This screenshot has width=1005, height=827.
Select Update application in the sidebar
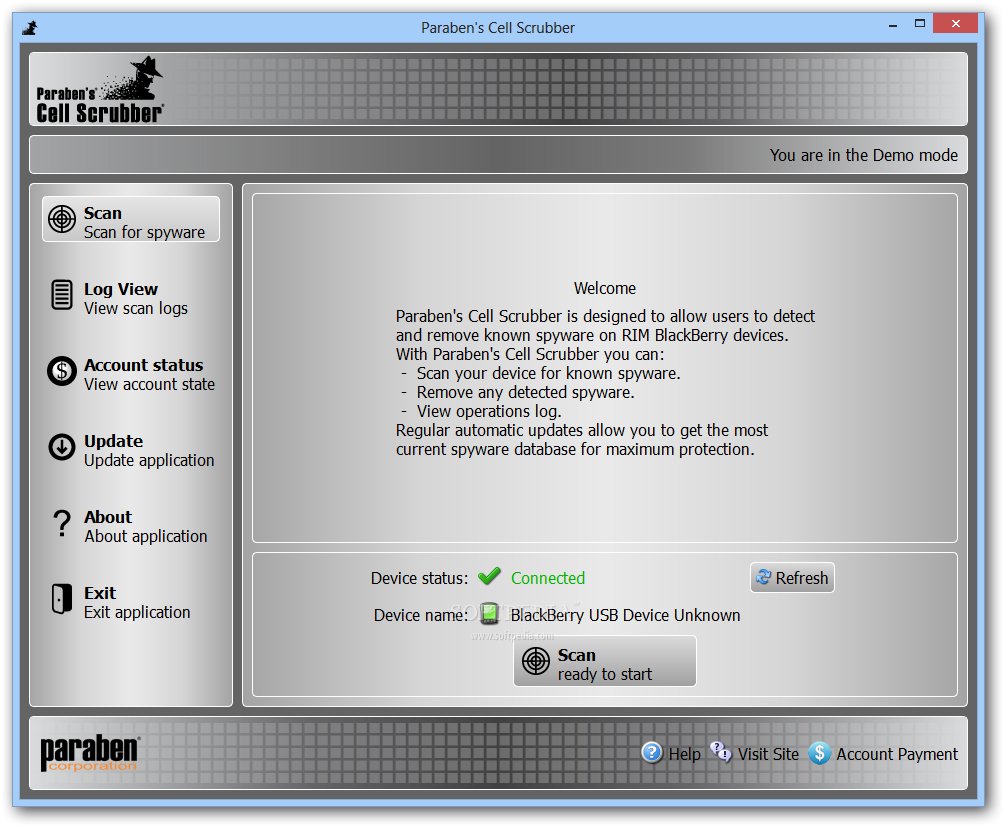point(131,451)
